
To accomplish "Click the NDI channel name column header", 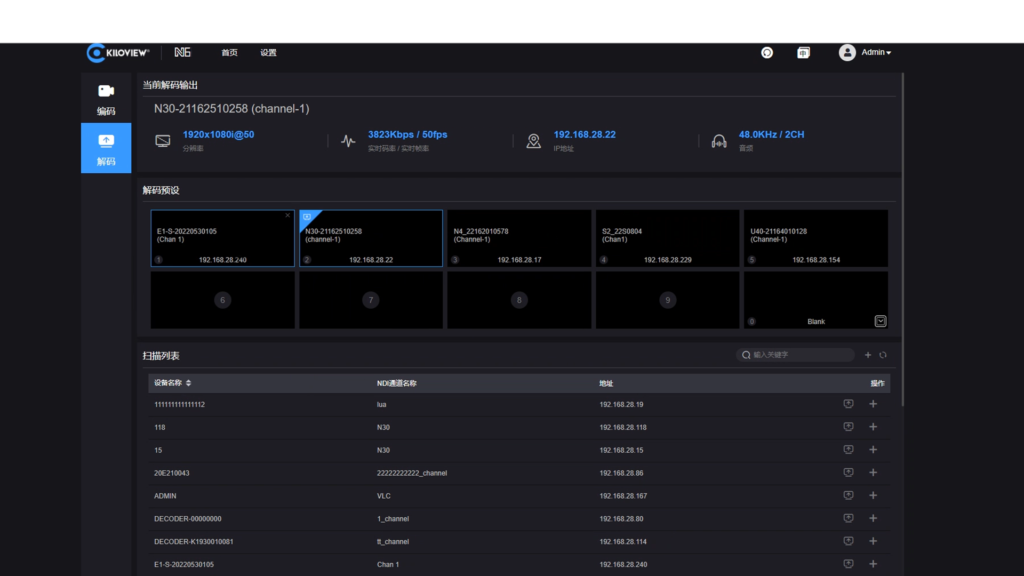I will pyautogui.click(x=396, y=383).
